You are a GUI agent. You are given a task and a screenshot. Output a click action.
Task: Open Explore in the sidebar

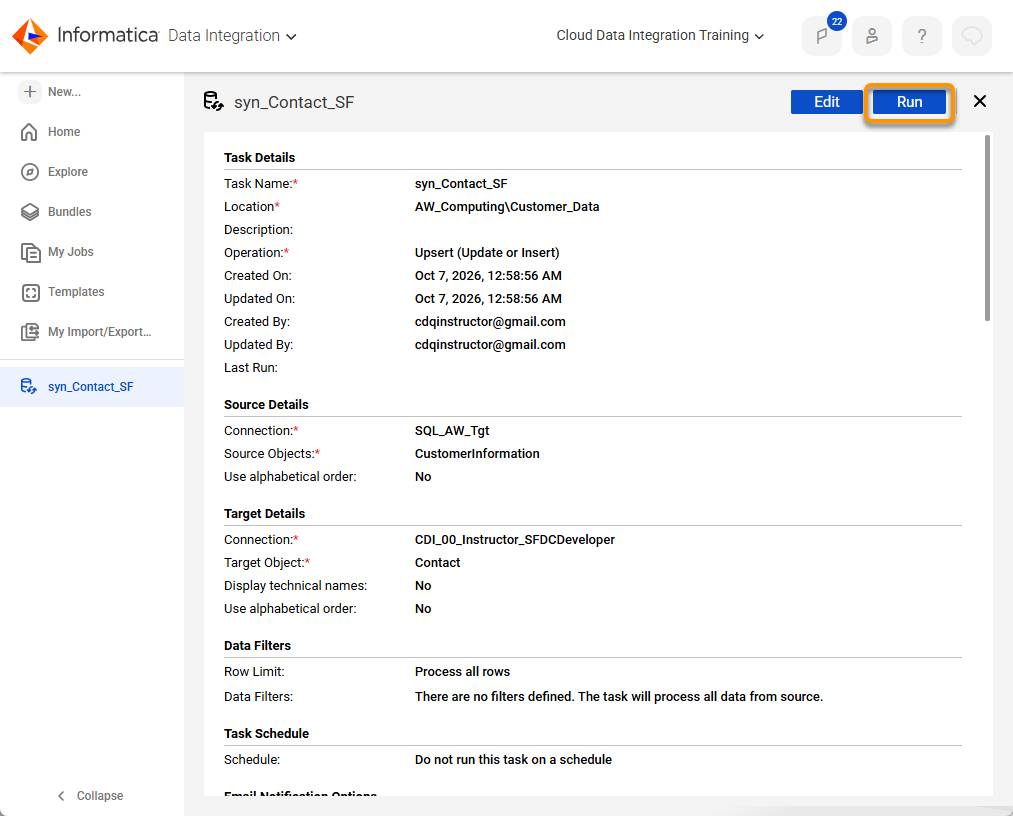[x=68, y=172]
